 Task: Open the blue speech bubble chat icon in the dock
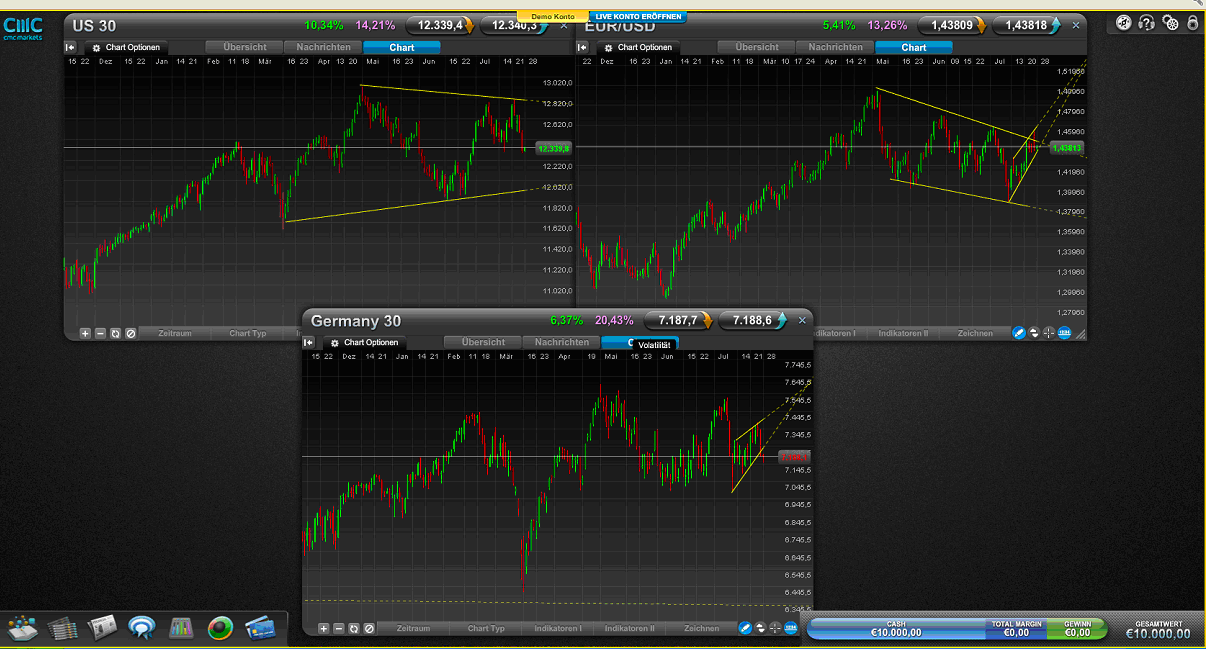pyautogui.click(x=141, y=628)
